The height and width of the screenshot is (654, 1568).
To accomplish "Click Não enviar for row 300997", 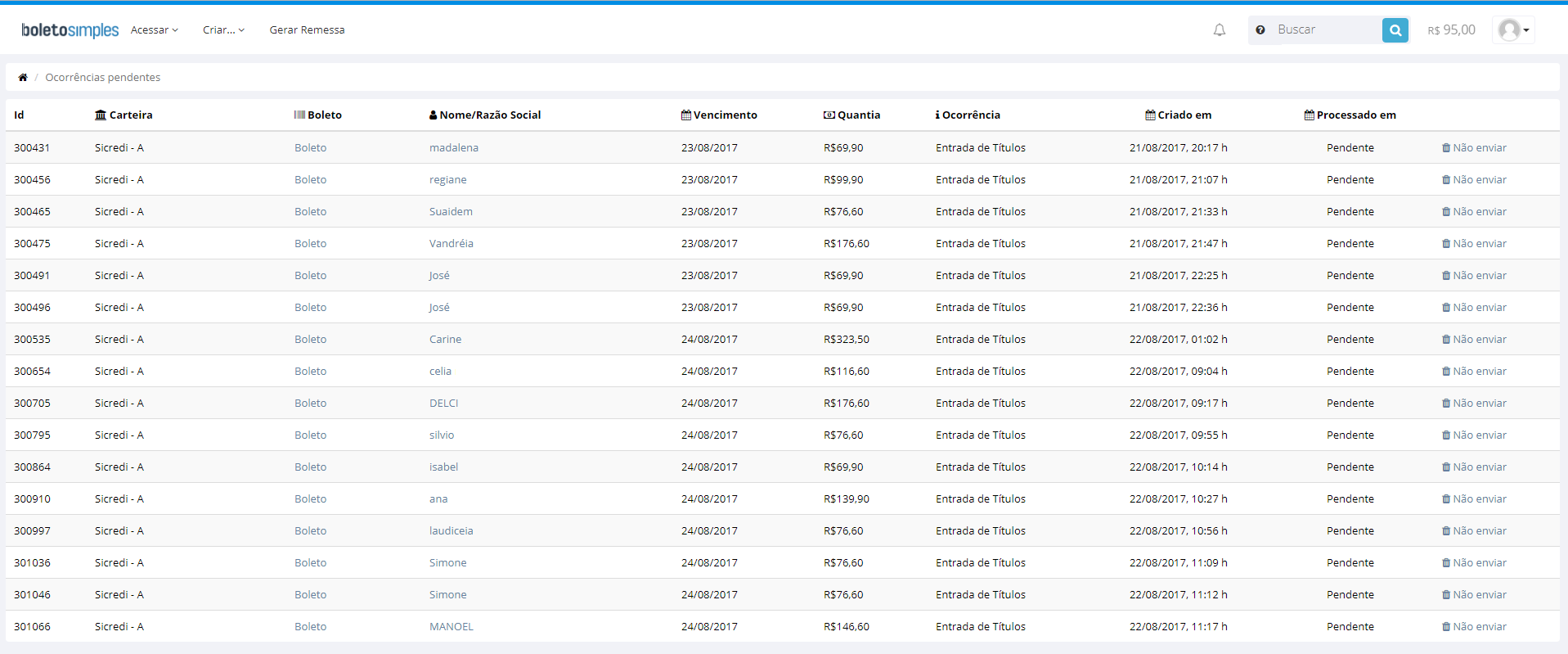I will click(x=1474, y=531).
